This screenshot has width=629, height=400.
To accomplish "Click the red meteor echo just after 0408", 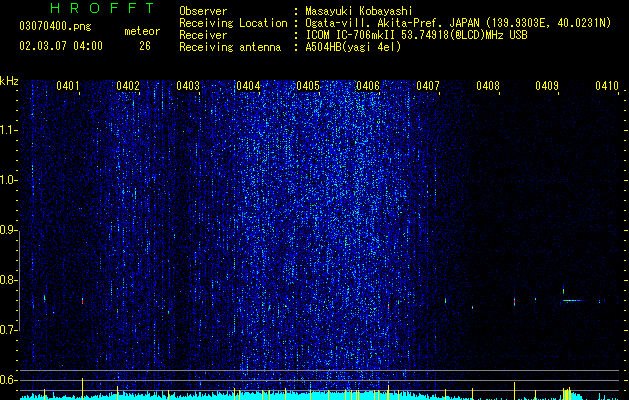I will tap(514, 301).
